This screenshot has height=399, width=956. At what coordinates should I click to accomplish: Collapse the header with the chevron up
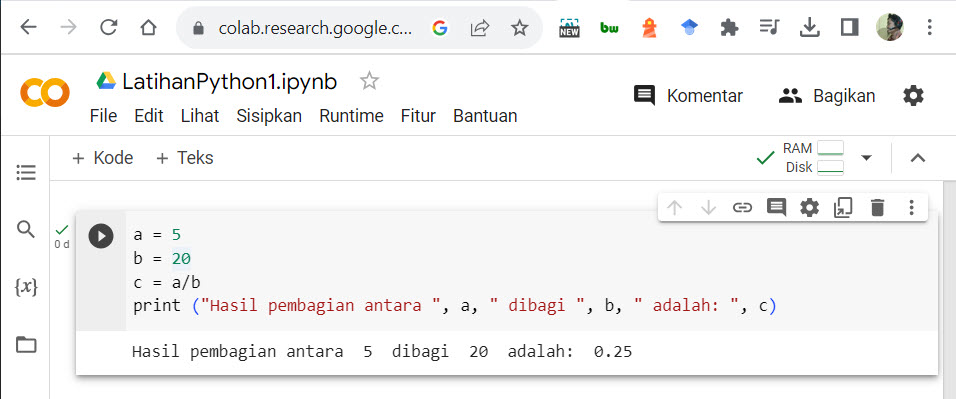[918, 158]
